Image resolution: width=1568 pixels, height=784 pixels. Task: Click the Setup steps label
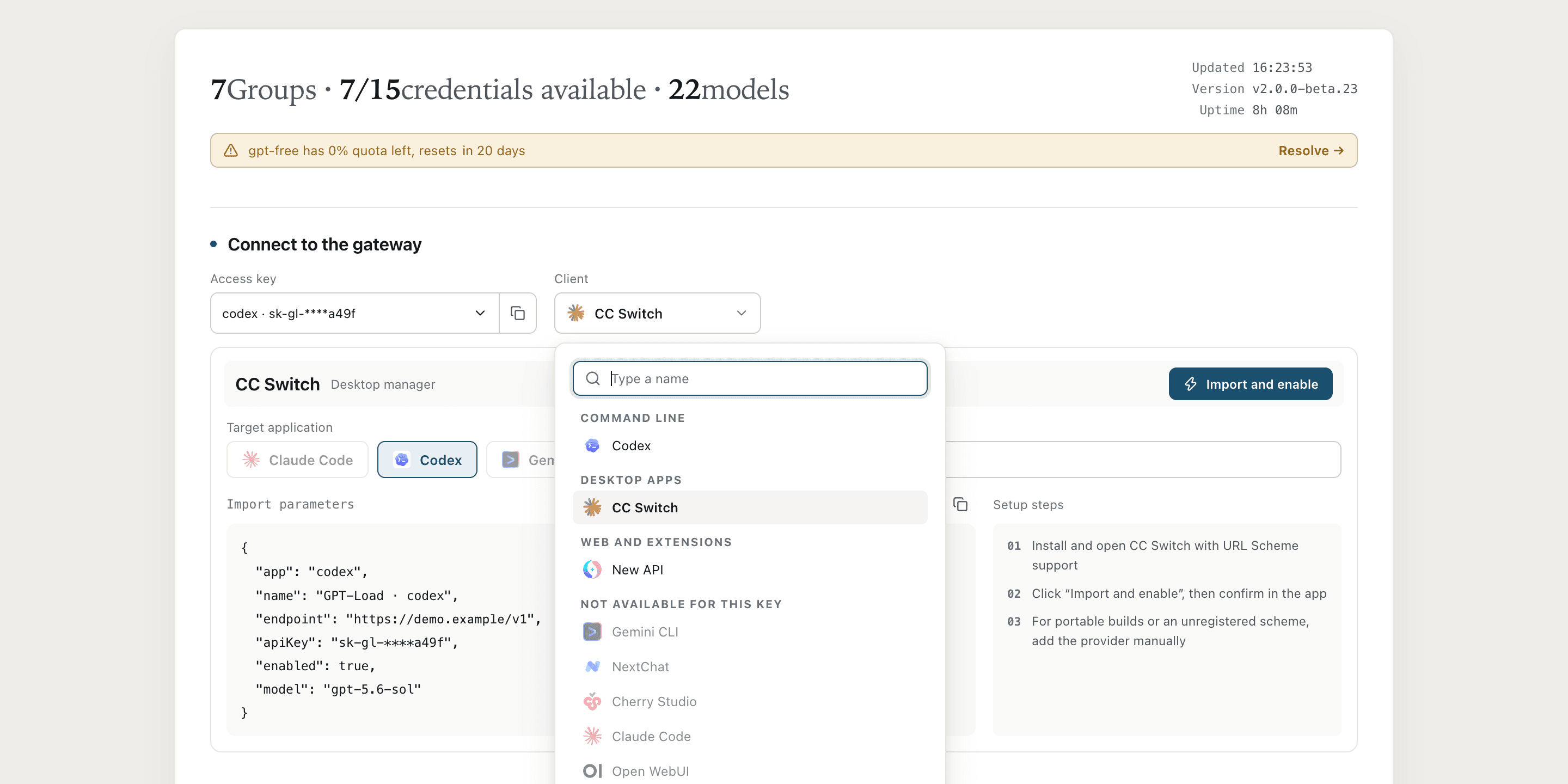click(1028, 505)
